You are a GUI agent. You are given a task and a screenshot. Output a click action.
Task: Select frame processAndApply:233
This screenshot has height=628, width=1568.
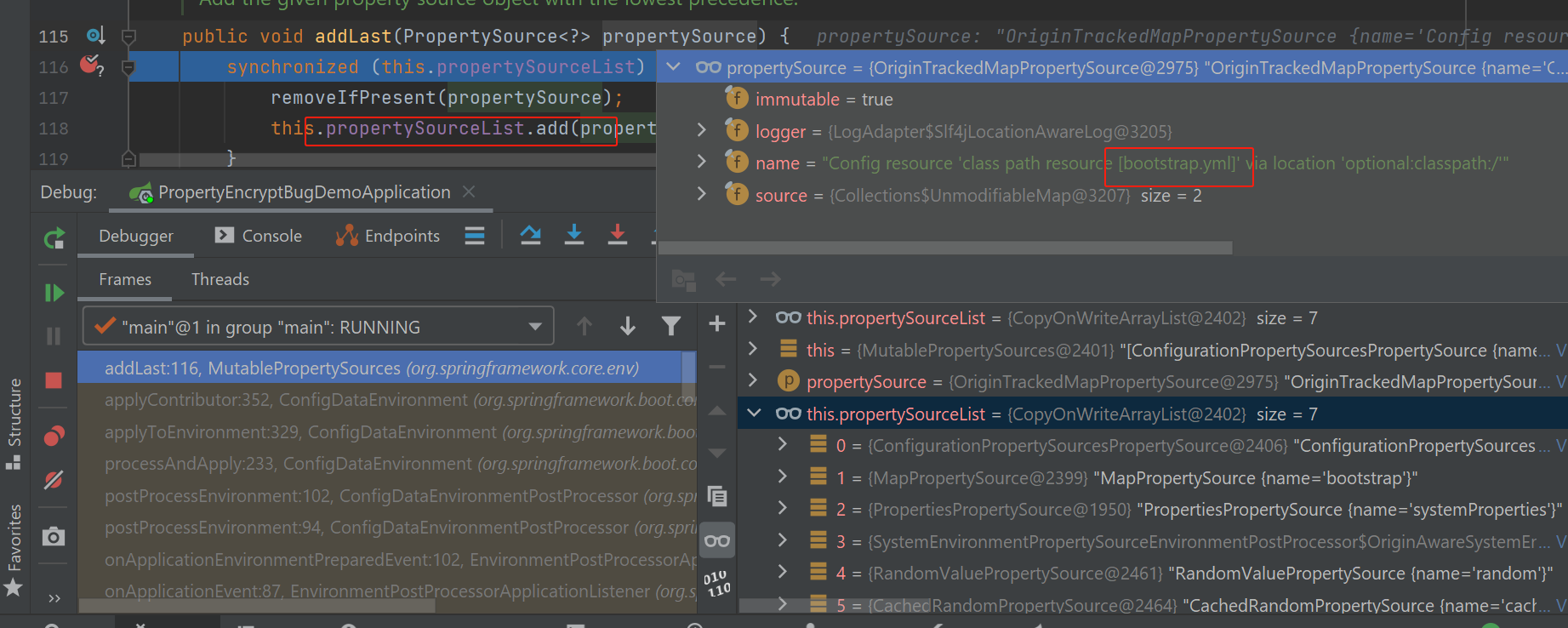(x=388, y=463)
